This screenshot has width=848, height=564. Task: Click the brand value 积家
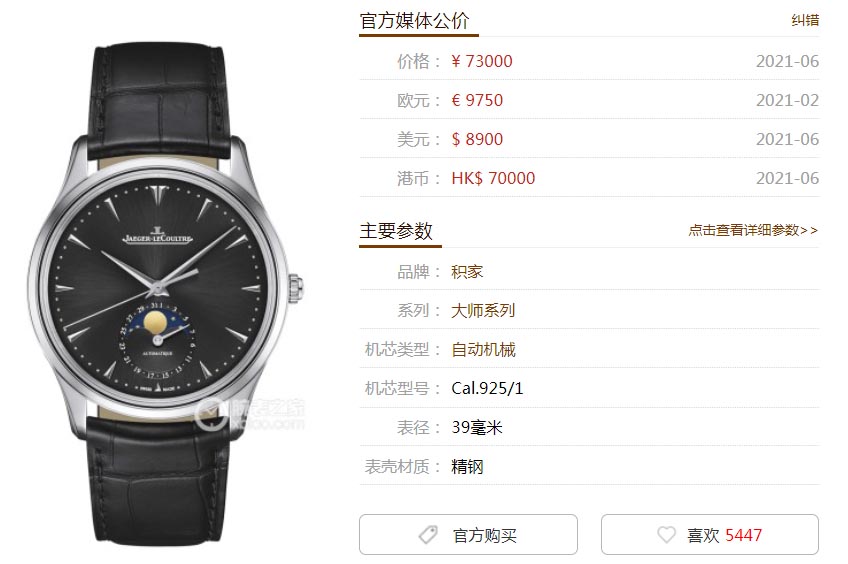pyautogui.click(x=467, y=271)
